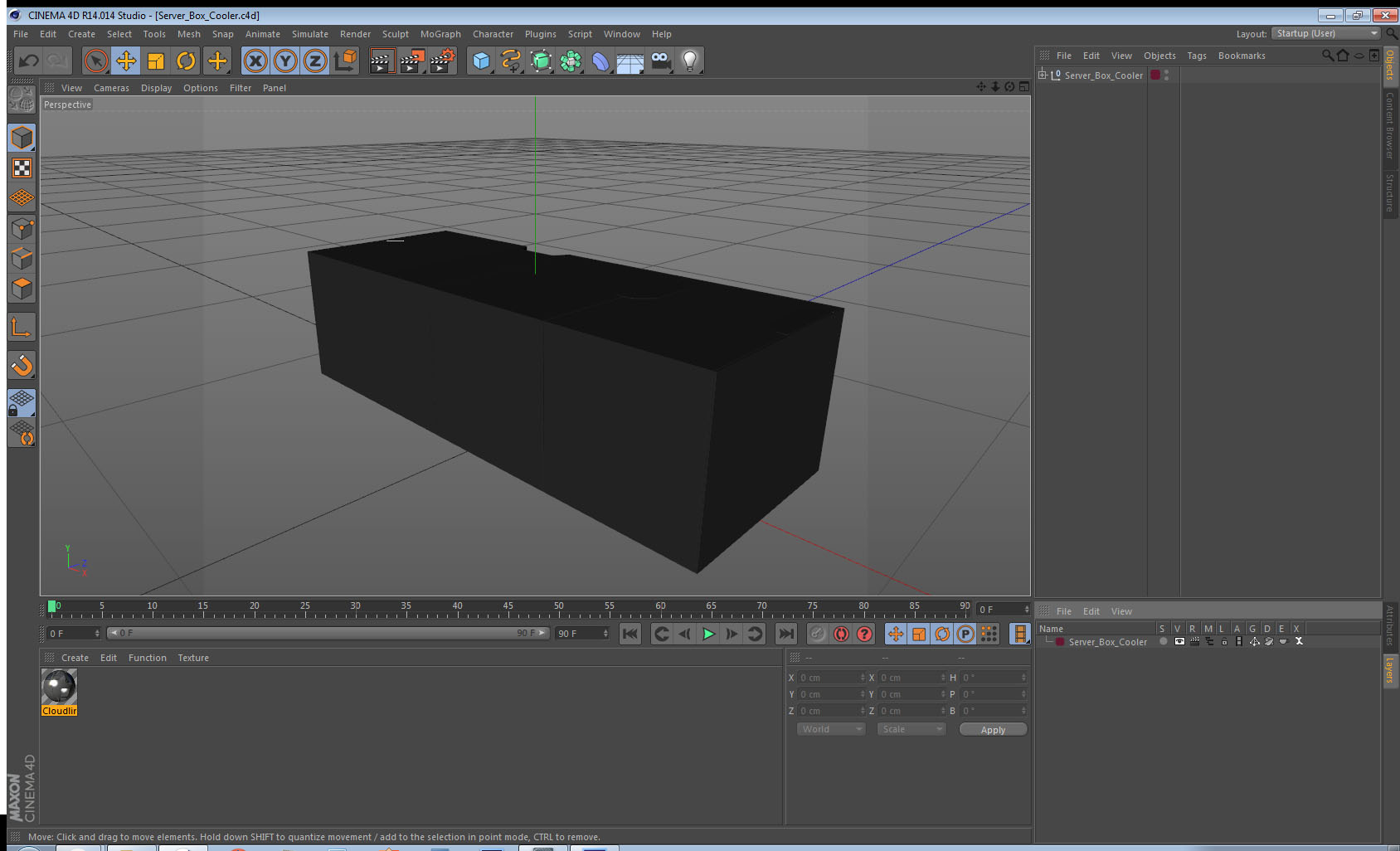This screenshot has height=851, width=1400.
Task: Switch to the Layers side tab
Action: [1390, 670]
